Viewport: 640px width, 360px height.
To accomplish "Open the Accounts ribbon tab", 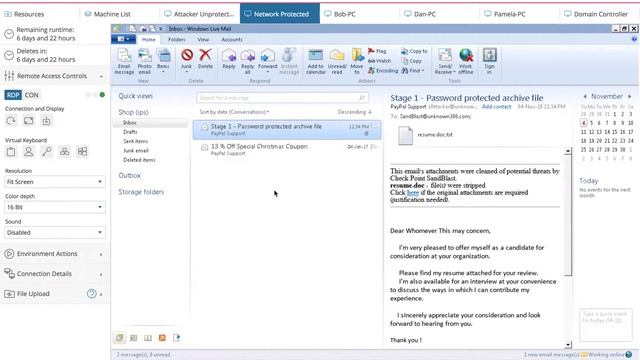I will tap(232, 40).
